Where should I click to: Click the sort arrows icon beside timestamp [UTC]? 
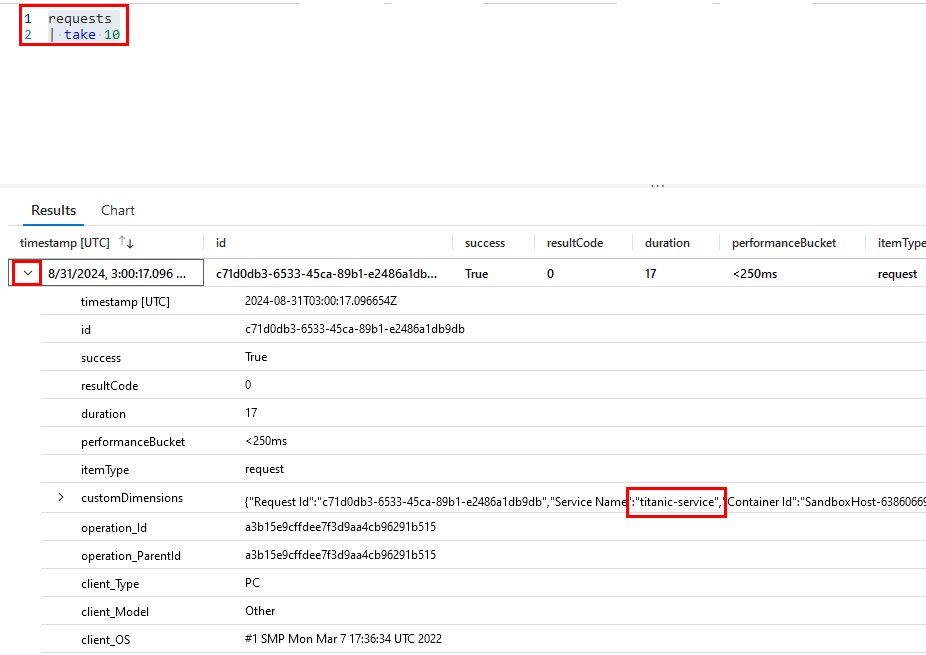pos(126,243)
